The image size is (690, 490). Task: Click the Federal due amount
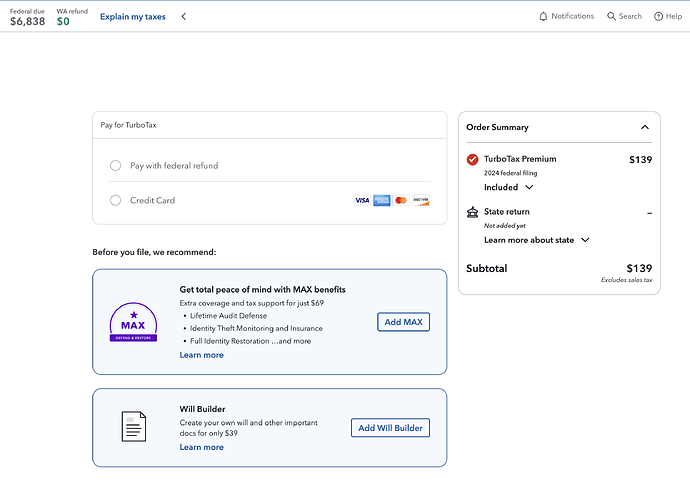[x=27, y=21]
